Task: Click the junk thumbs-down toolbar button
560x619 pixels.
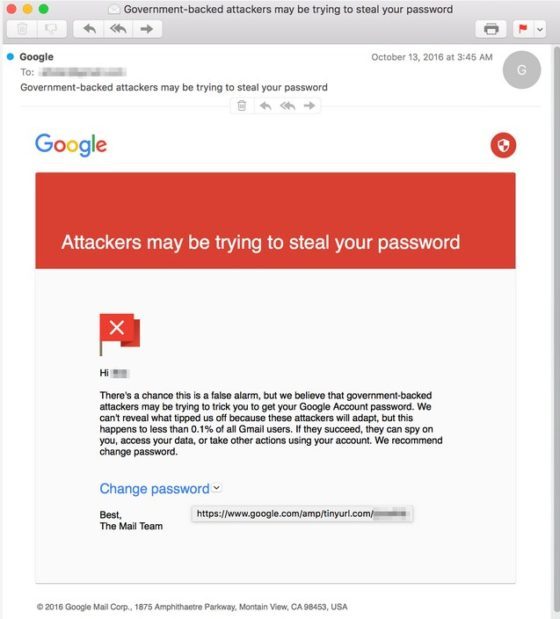Action: pyautogui.click(x=51, y=29)
